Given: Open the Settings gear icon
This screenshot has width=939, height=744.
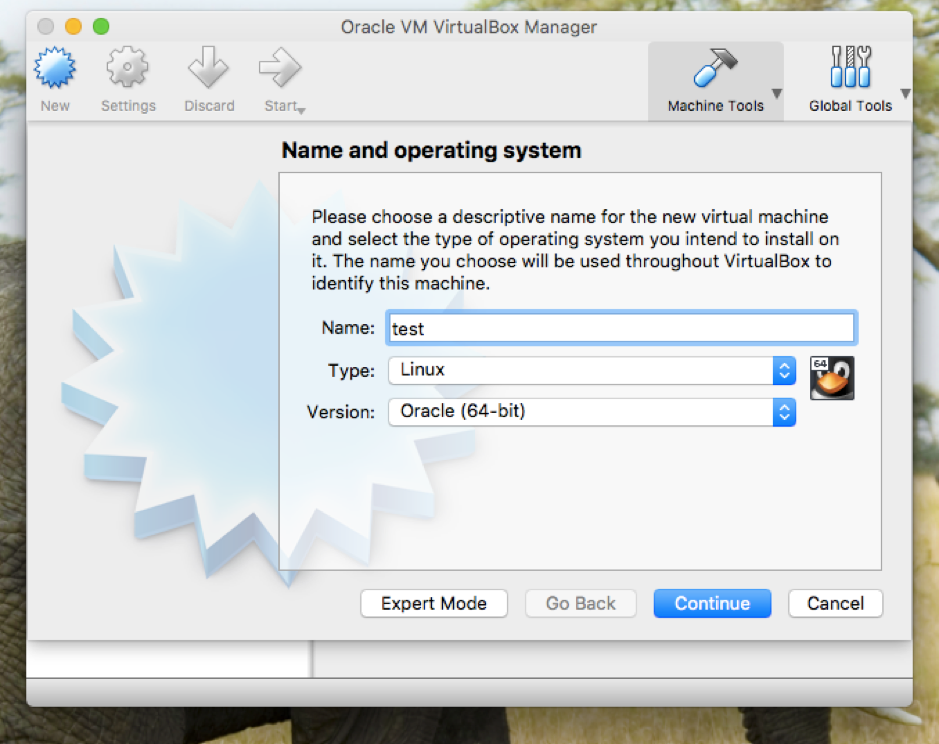Looking at the screenshot, I should pyautogui.click(x=128, y=65).
